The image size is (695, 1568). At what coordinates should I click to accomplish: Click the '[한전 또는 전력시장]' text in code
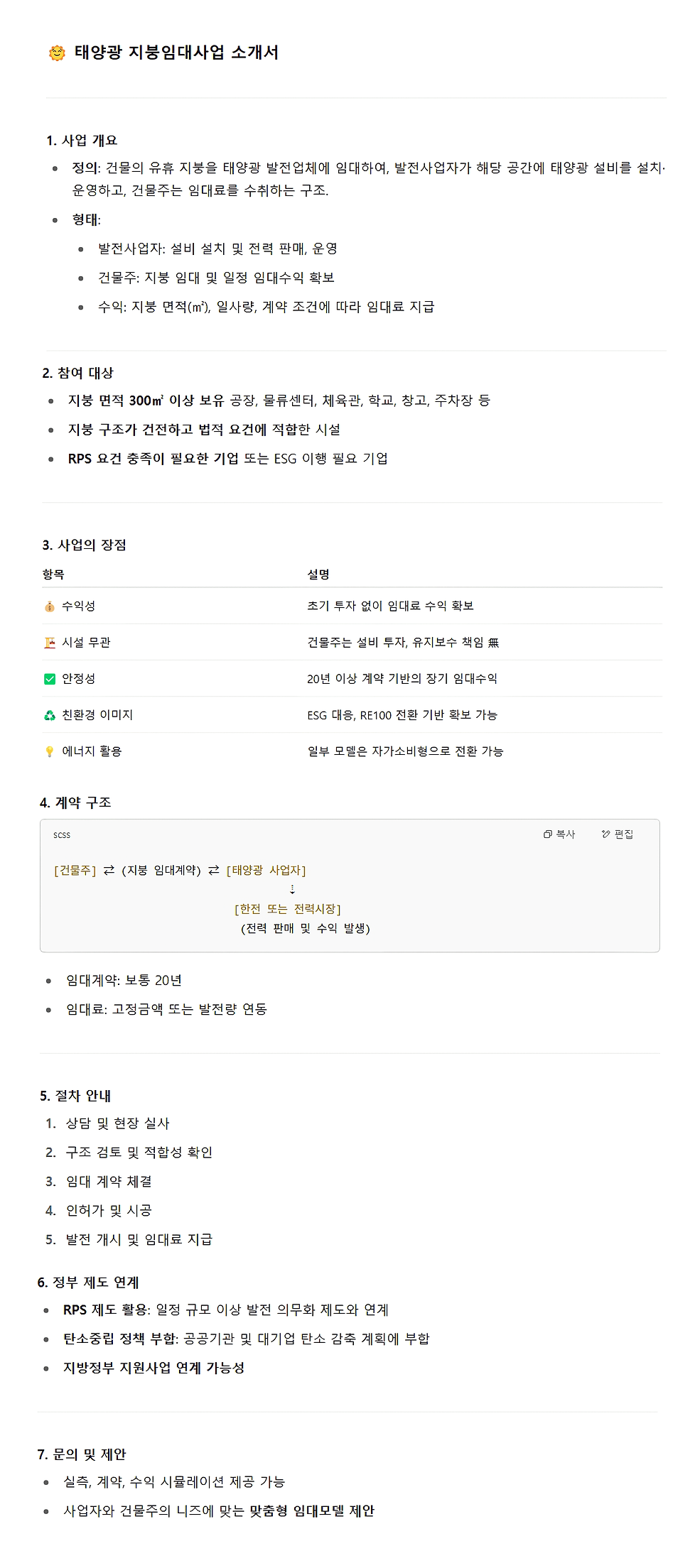pyautogui.click(x=288, y=909)
